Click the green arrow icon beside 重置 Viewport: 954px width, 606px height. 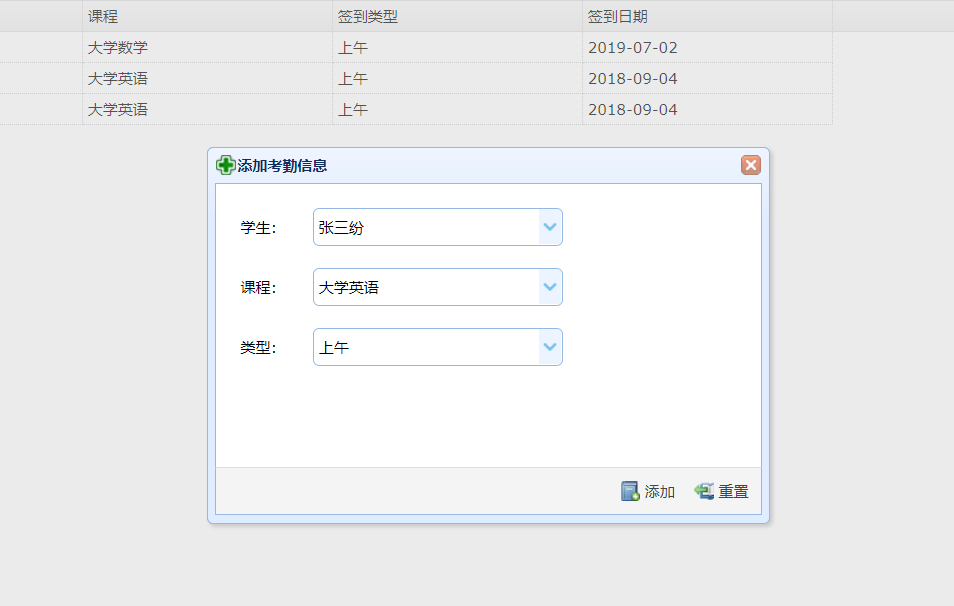tap(704, 491)
